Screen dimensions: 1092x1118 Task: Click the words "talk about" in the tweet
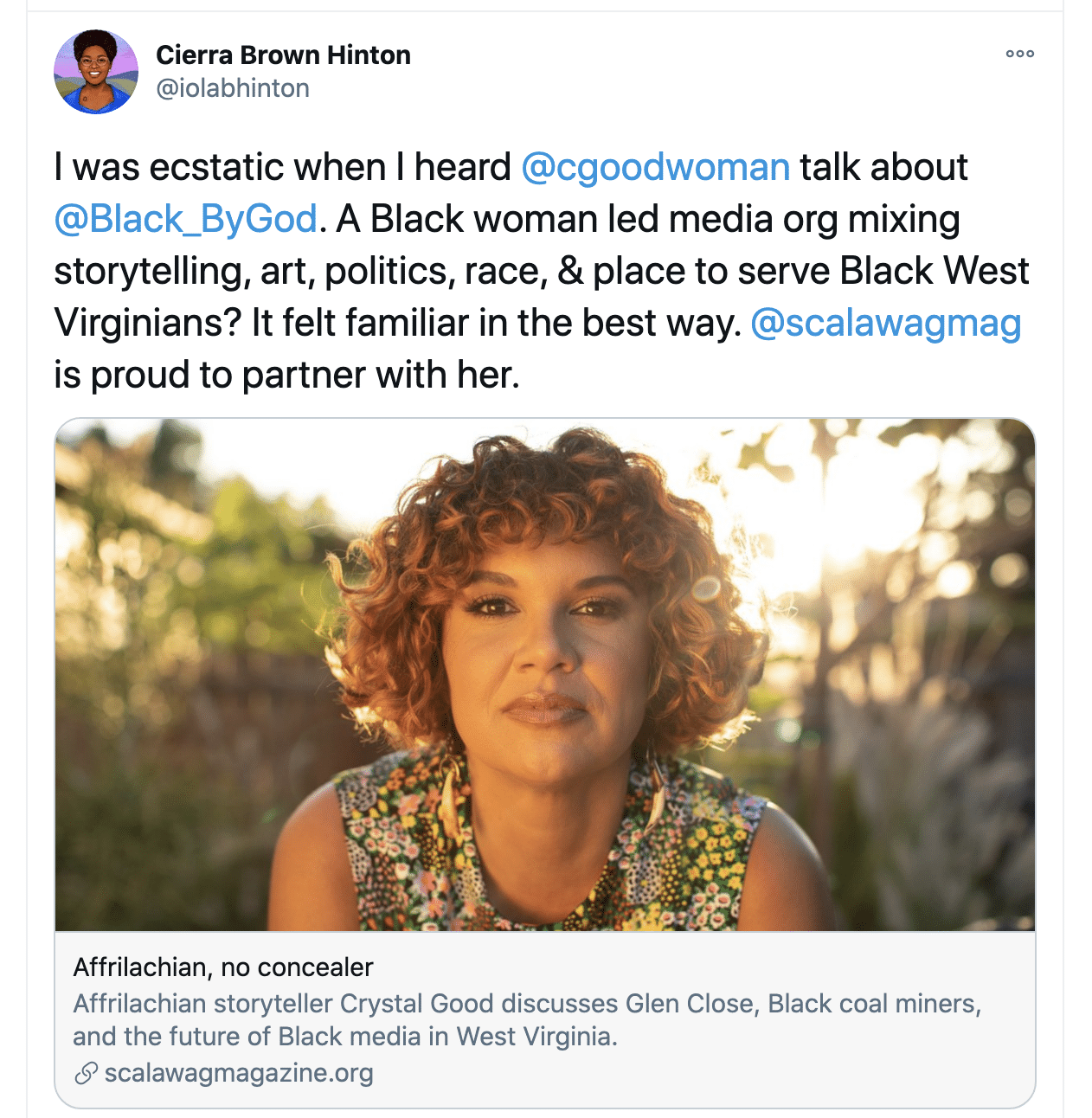coord(883,167)
